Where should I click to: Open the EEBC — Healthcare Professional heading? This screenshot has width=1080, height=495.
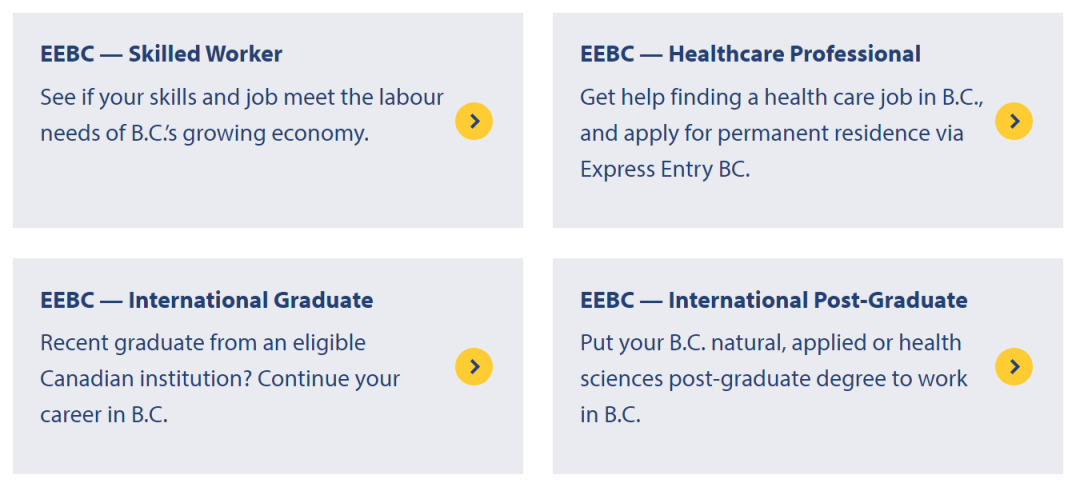[750, 54]
